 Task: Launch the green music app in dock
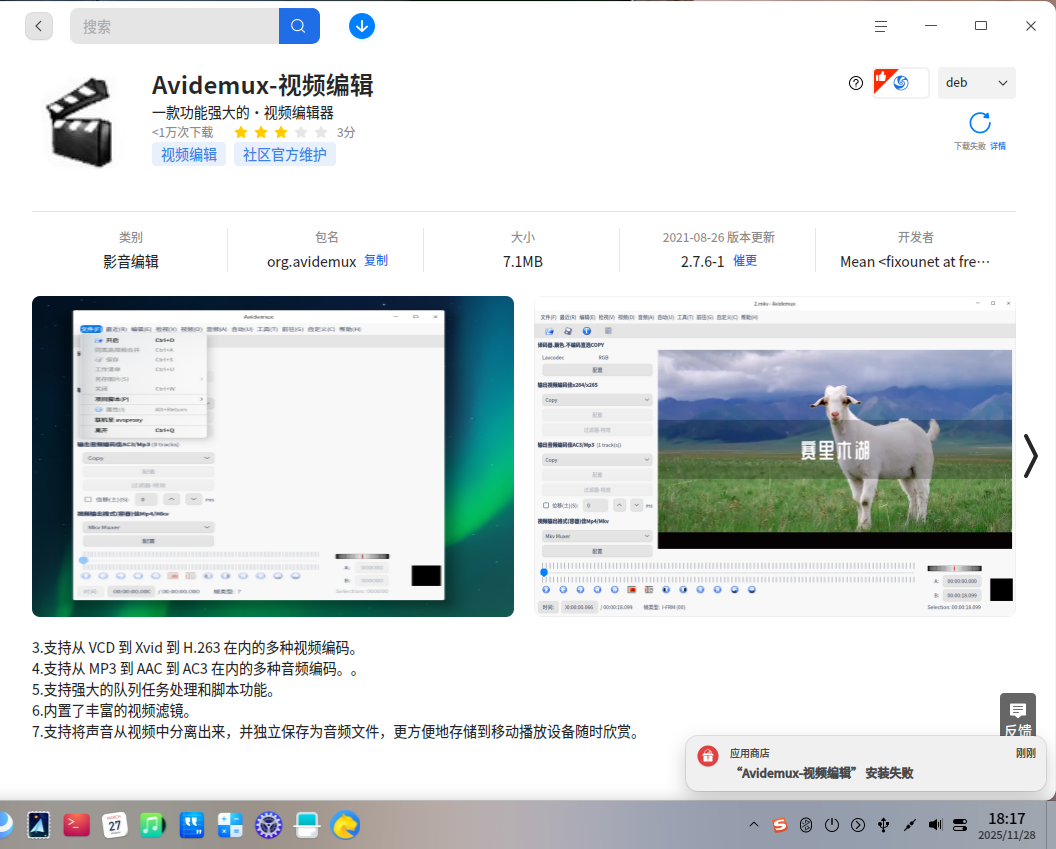[x=153, y=825]
